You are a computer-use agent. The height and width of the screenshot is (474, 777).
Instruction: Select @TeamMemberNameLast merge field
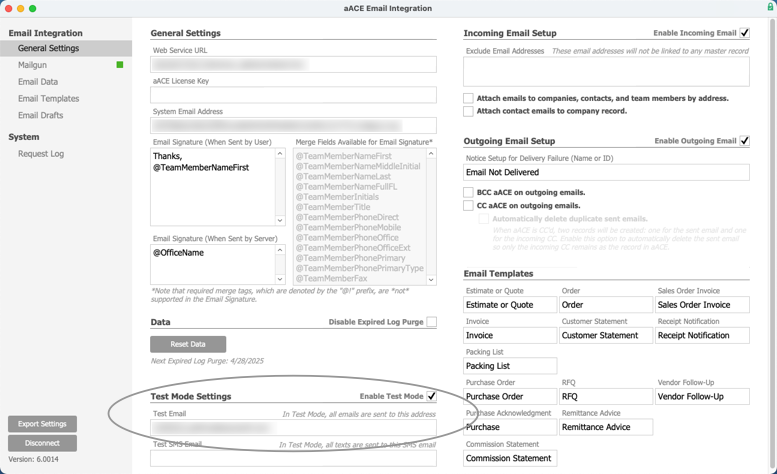click(343, 176)
